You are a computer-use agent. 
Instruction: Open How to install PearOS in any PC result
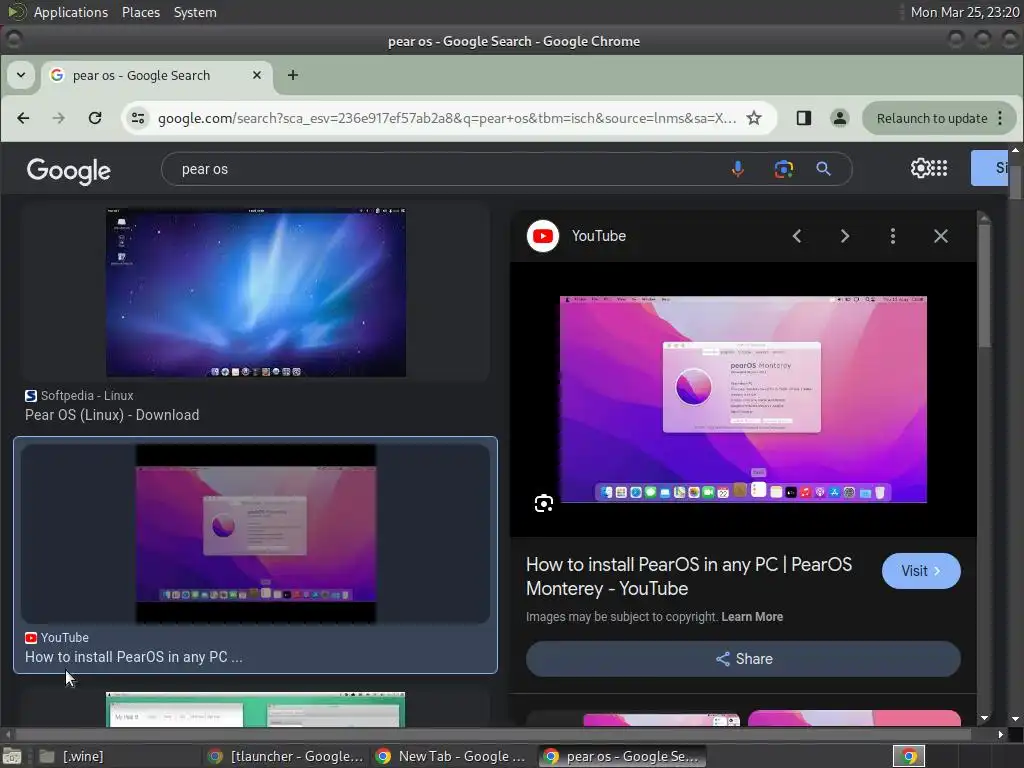click(134, 658)
